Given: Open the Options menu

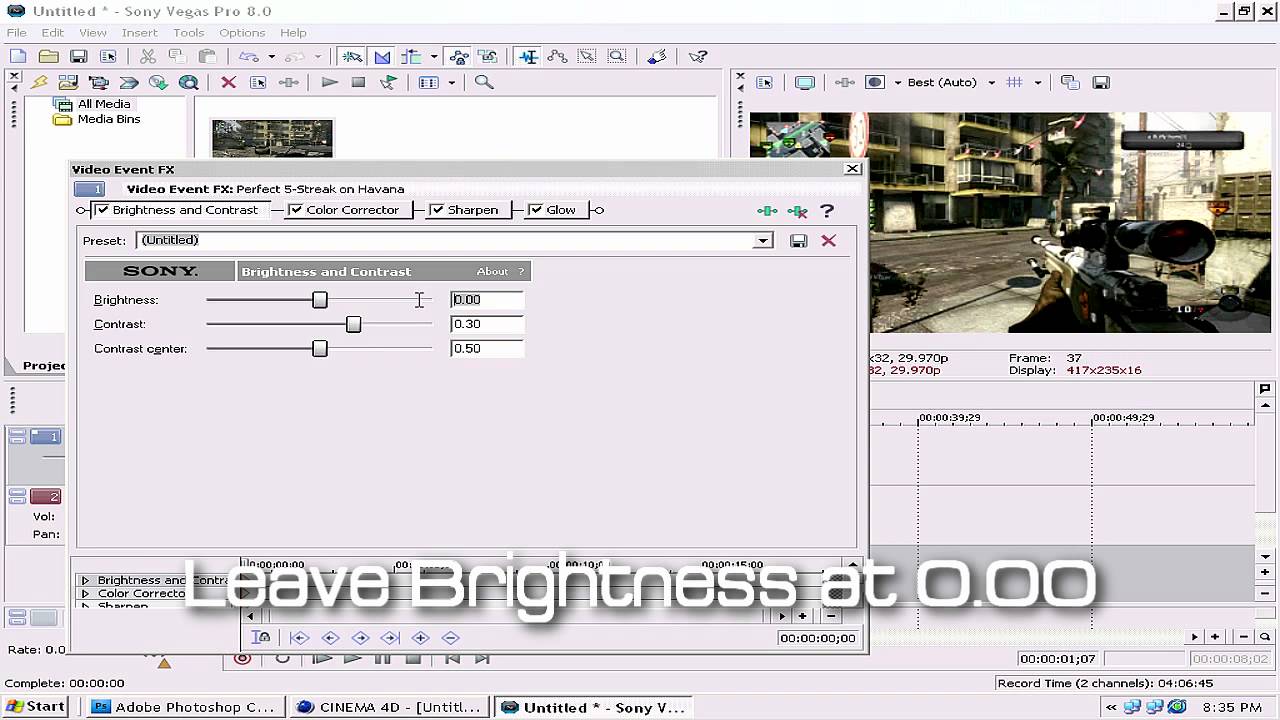Looking at the screenshot, I should tap(242, 33).
